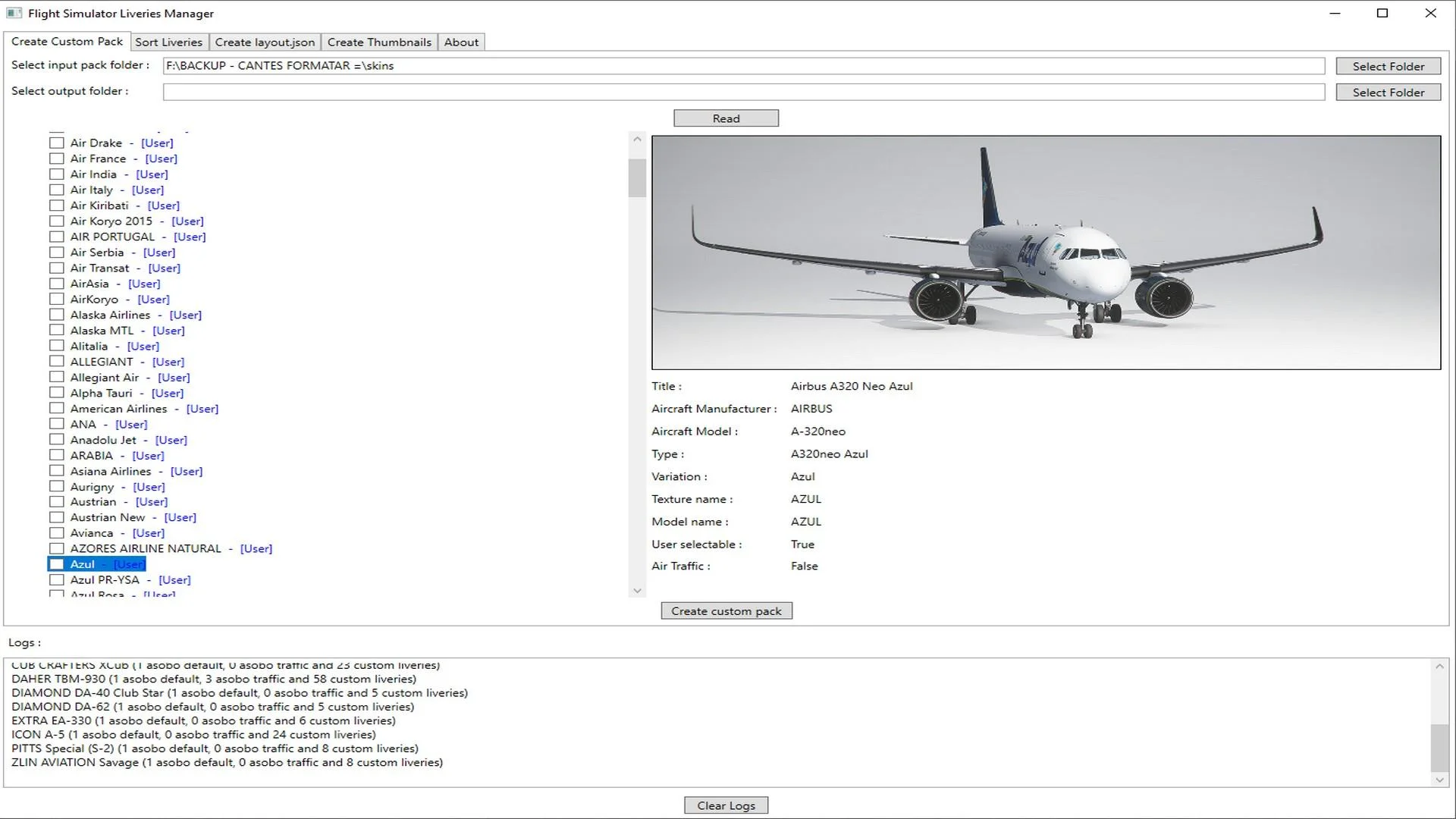Check the American Airlines checkbox
Screen dimensions: 1456x819
click(57, 408)
